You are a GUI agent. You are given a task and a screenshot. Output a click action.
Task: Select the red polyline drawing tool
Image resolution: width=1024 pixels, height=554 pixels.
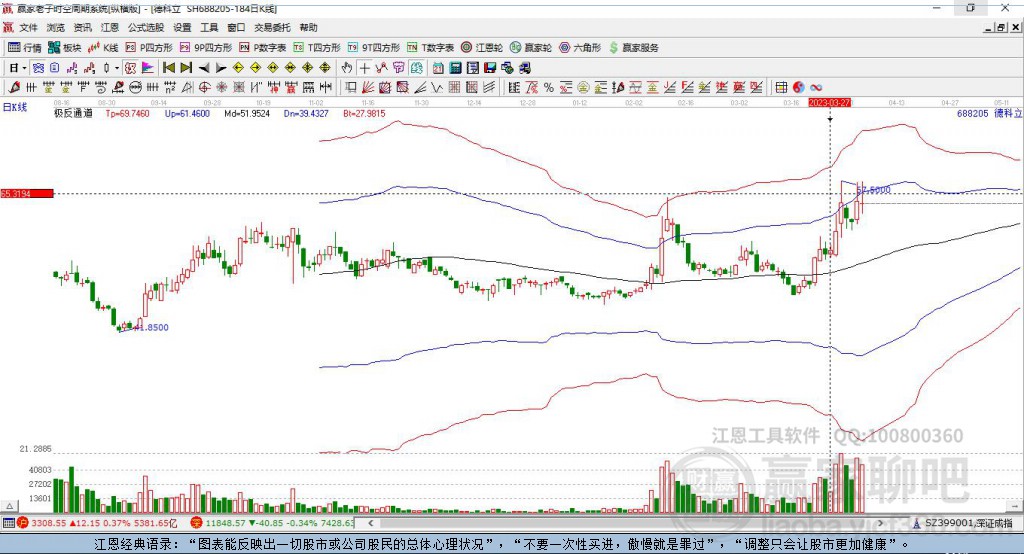(381, 68)
